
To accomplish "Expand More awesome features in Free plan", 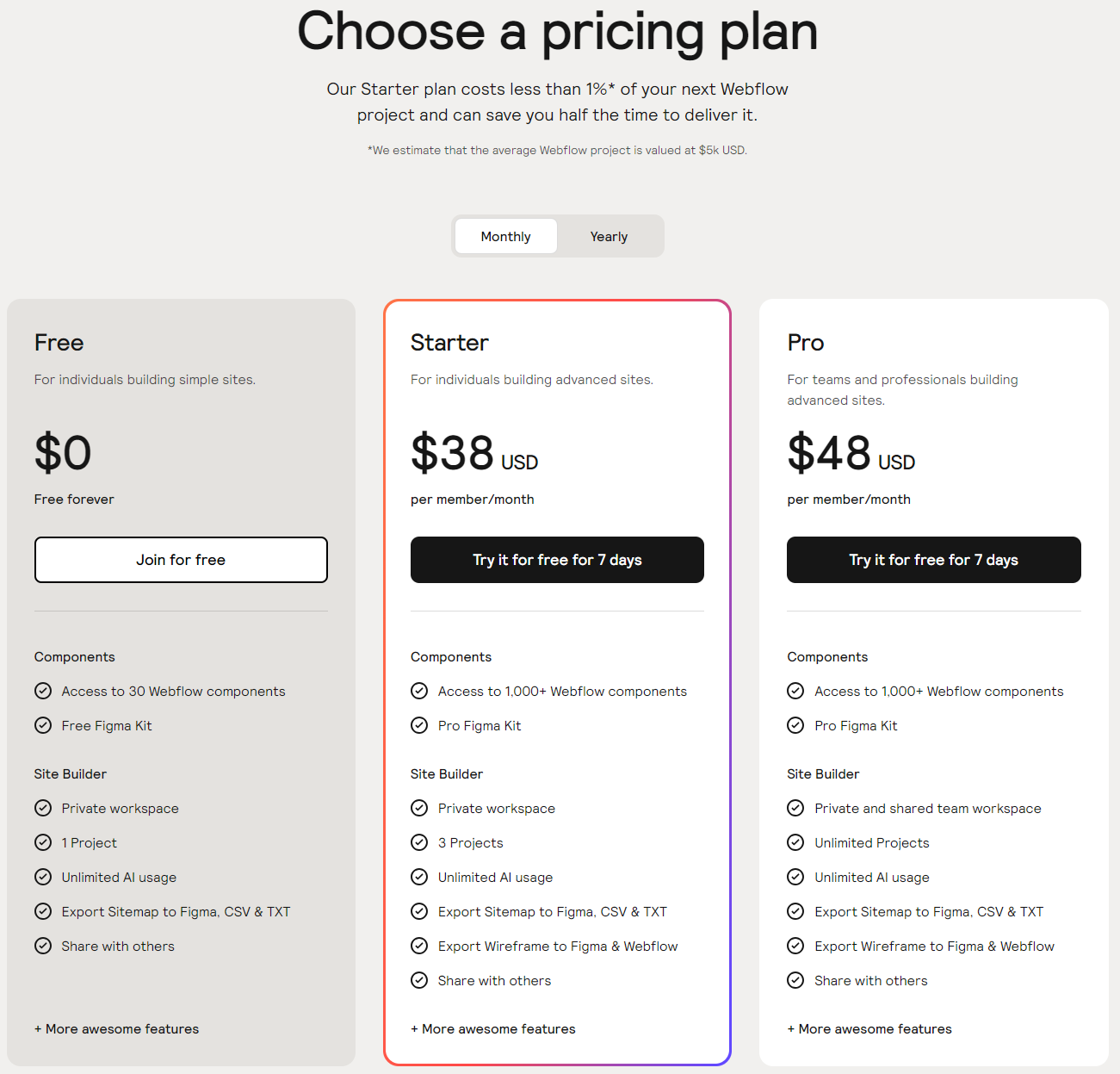I will (116, 1028).
